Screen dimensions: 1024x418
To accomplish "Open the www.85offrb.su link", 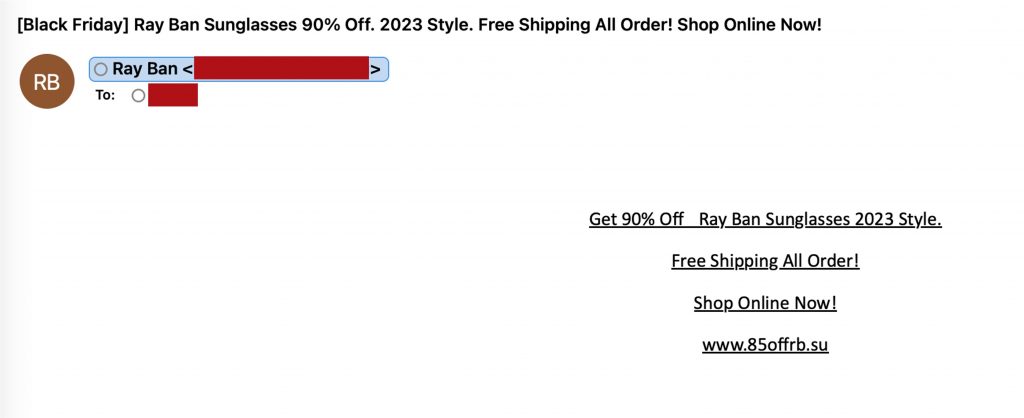I will [x=765, y=345].
